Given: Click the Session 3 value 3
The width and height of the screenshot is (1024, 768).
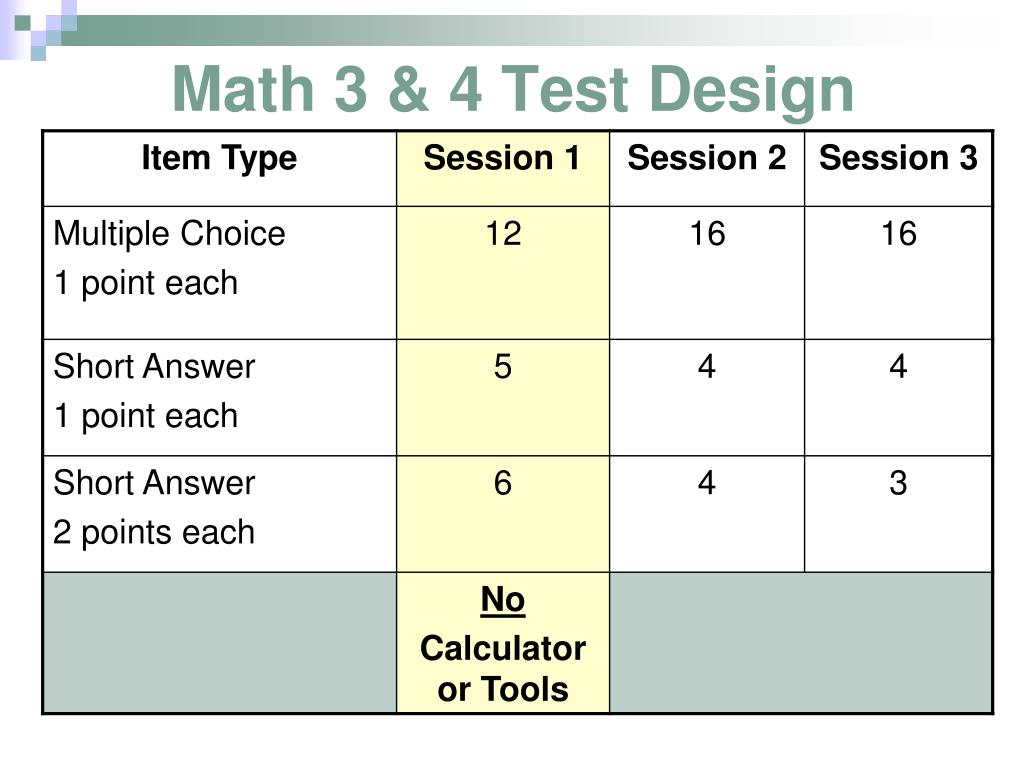Looking at the screenshot, I should 899,483.
